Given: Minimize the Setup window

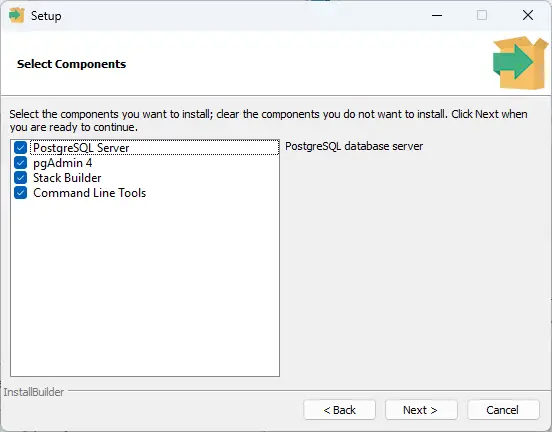Looking at the screenshot, I should tap(437, 15).
